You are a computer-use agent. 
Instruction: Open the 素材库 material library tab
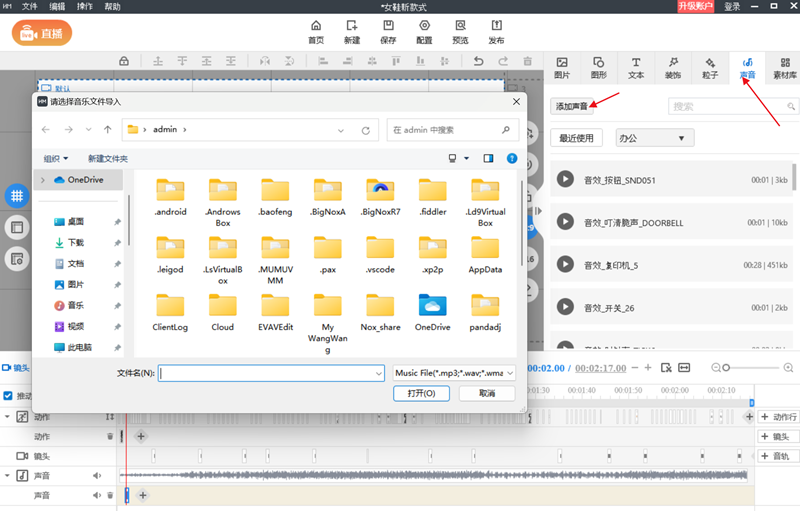pyautogui.click(x=785, y=67)
